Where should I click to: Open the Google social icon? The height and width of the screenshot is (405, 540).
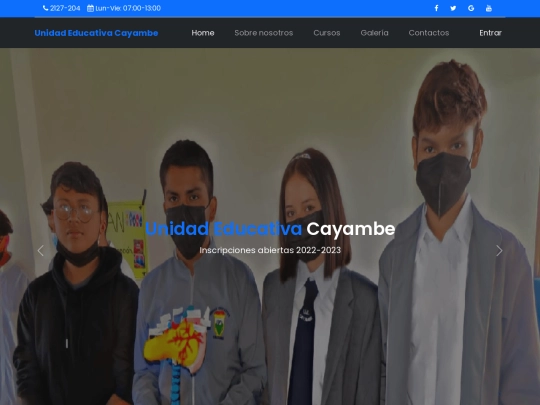471,8
